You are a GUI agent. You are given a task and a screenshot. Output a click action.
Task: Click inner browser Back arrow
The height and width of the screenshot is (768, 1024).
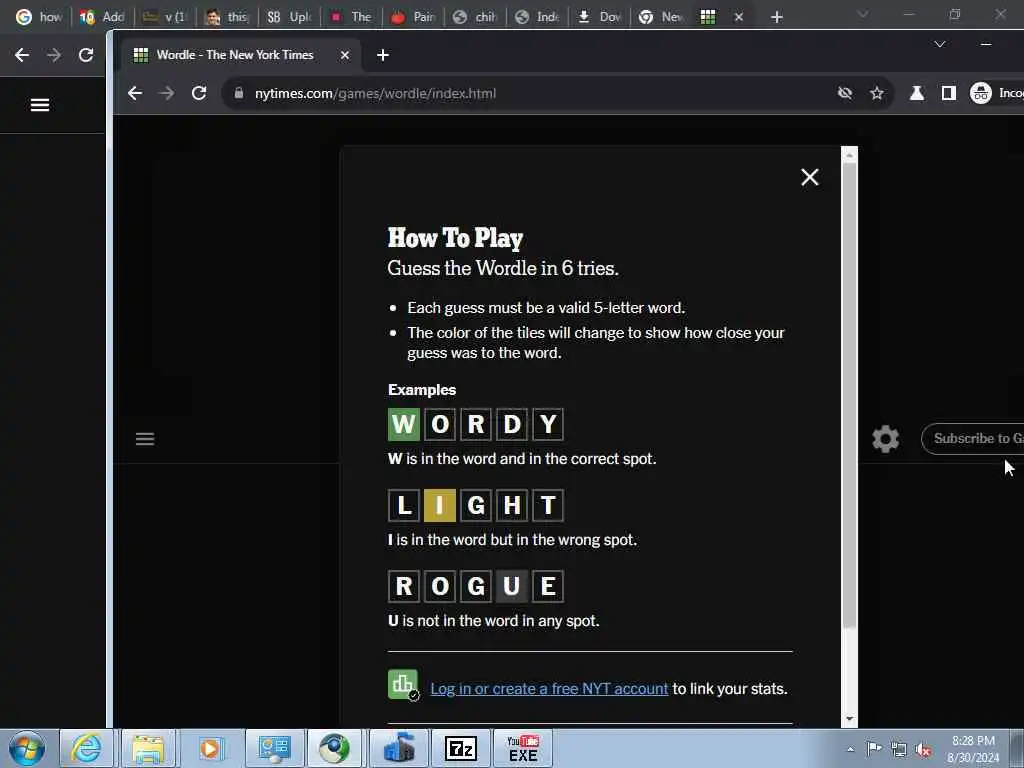pyautogui.click(x=135, y=93)
